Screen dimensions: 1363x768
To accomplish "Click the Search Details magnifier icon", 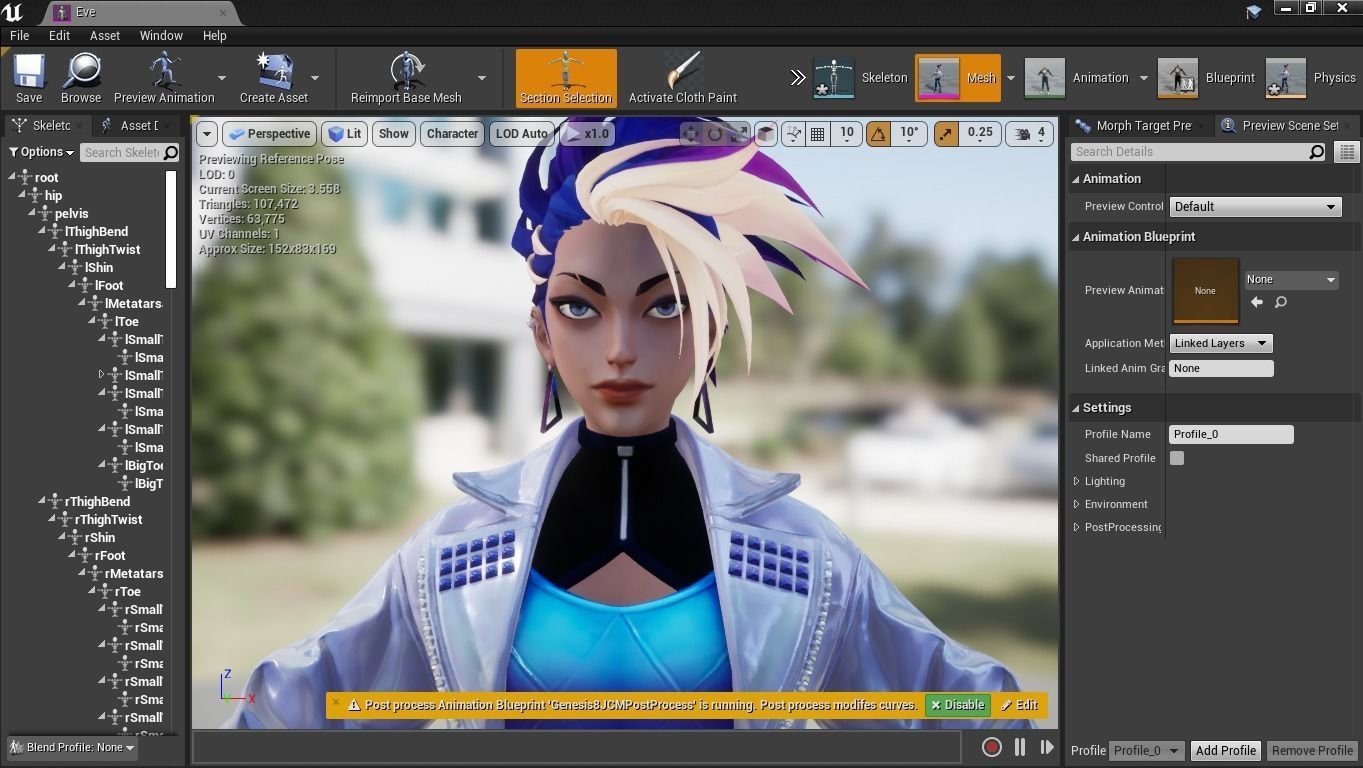I will pos(1317,152).
